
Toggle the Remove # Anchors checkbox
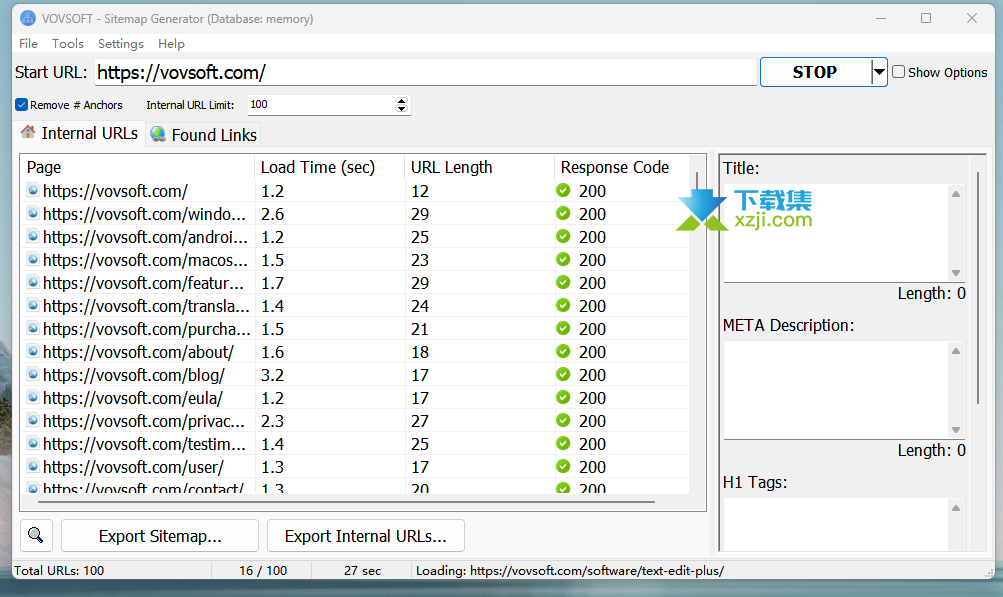click(22, 104)
